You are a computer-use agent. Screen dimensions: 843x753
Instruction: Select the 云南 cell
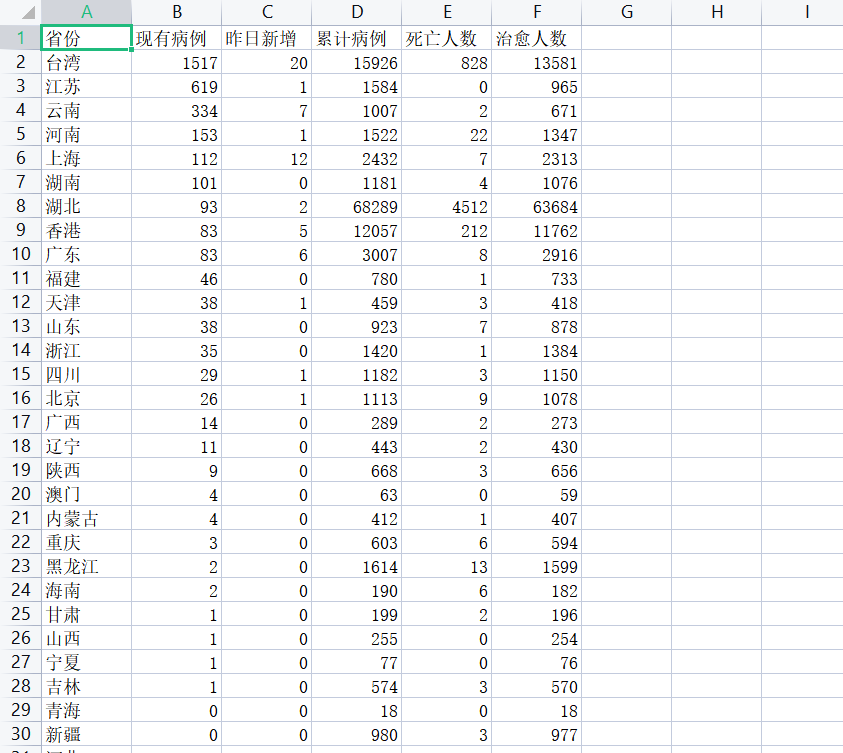coord(87,111)
